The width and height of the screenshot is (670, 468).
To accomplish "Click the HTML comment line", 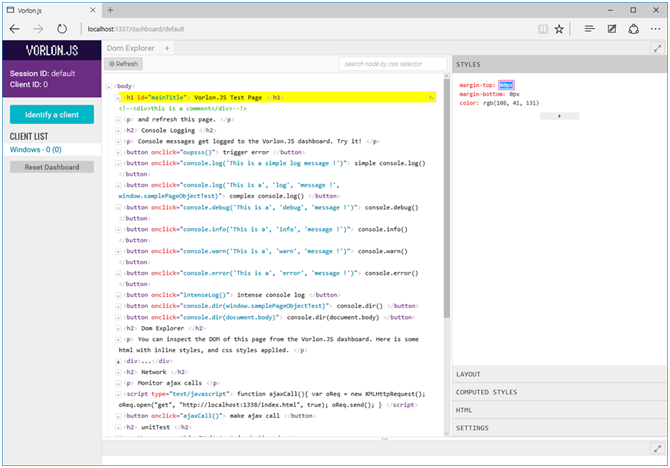I will [183, 109].
